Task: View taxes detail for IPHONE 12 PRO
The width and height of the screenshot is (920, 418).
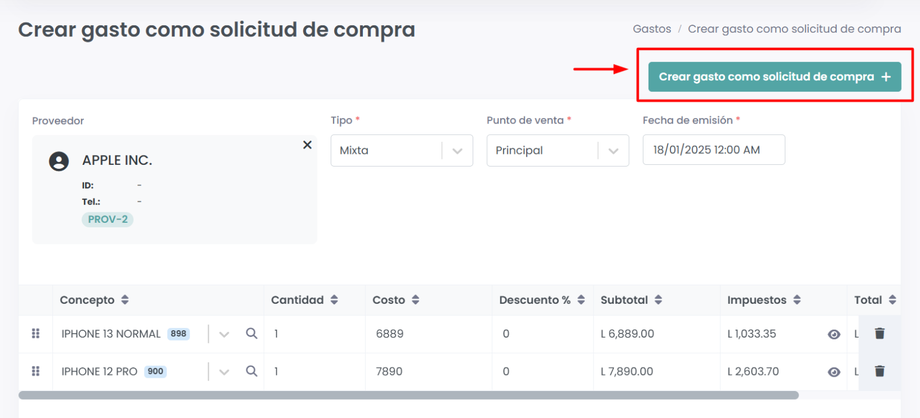Action: 834,372
